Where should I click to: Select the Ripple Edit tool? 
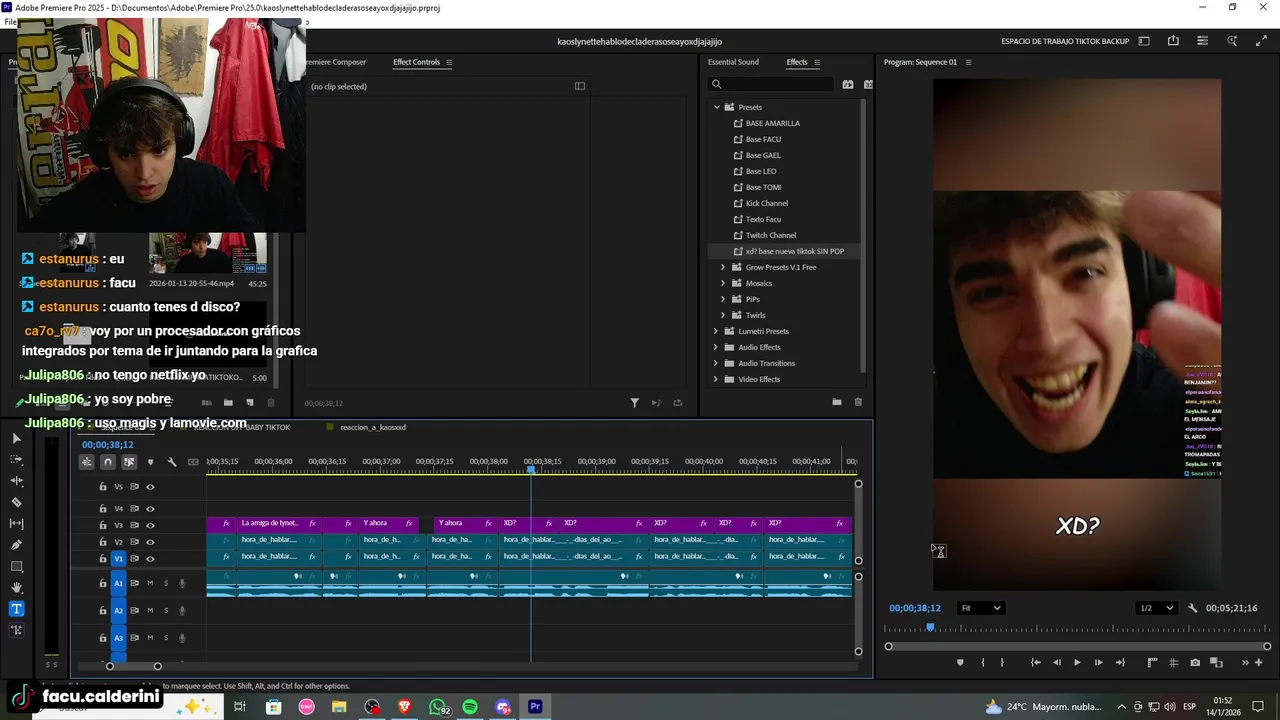pyautogui.click(x=16, y=481)
